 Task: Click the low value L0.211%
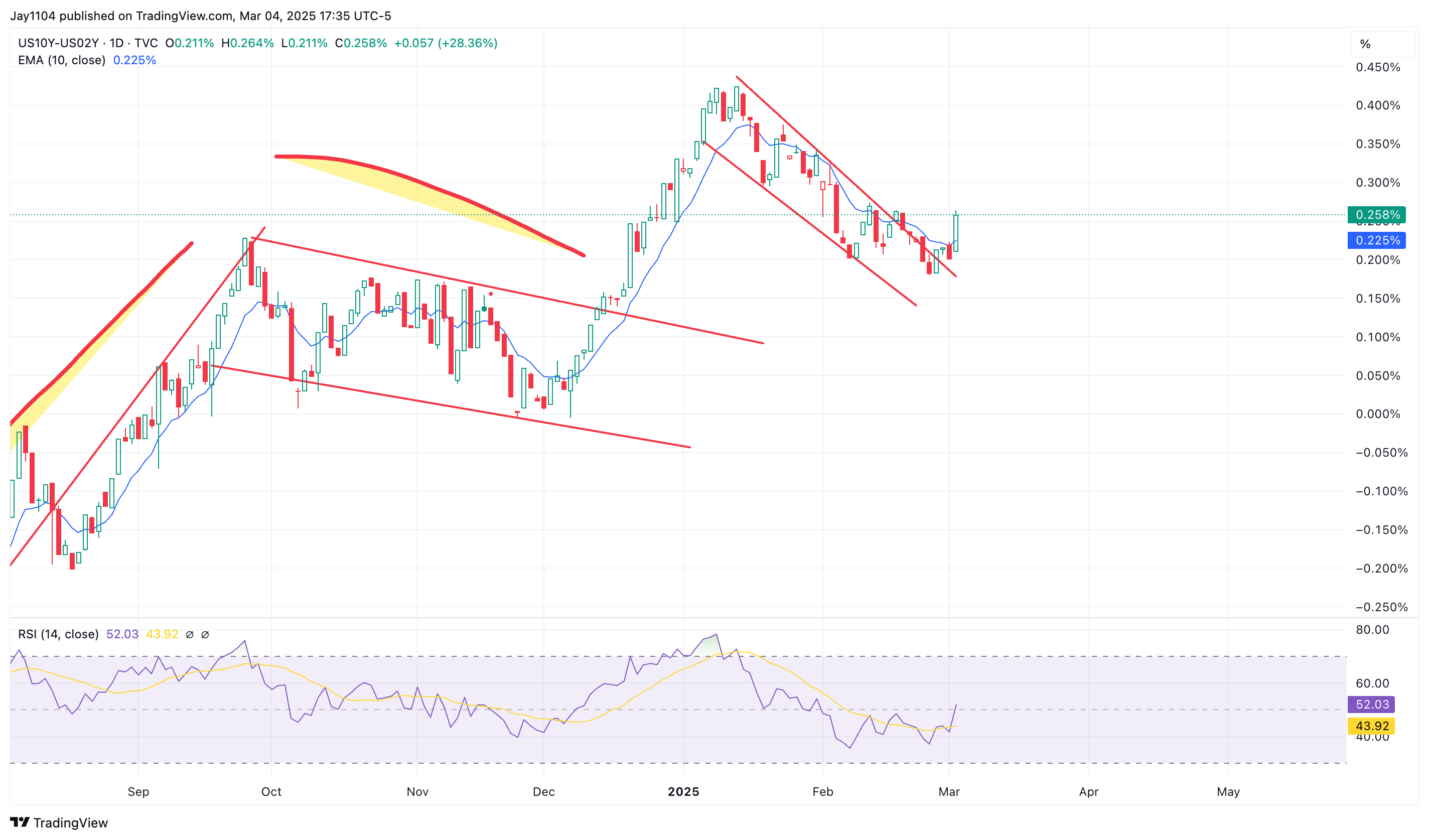click(x=305, y=43)
